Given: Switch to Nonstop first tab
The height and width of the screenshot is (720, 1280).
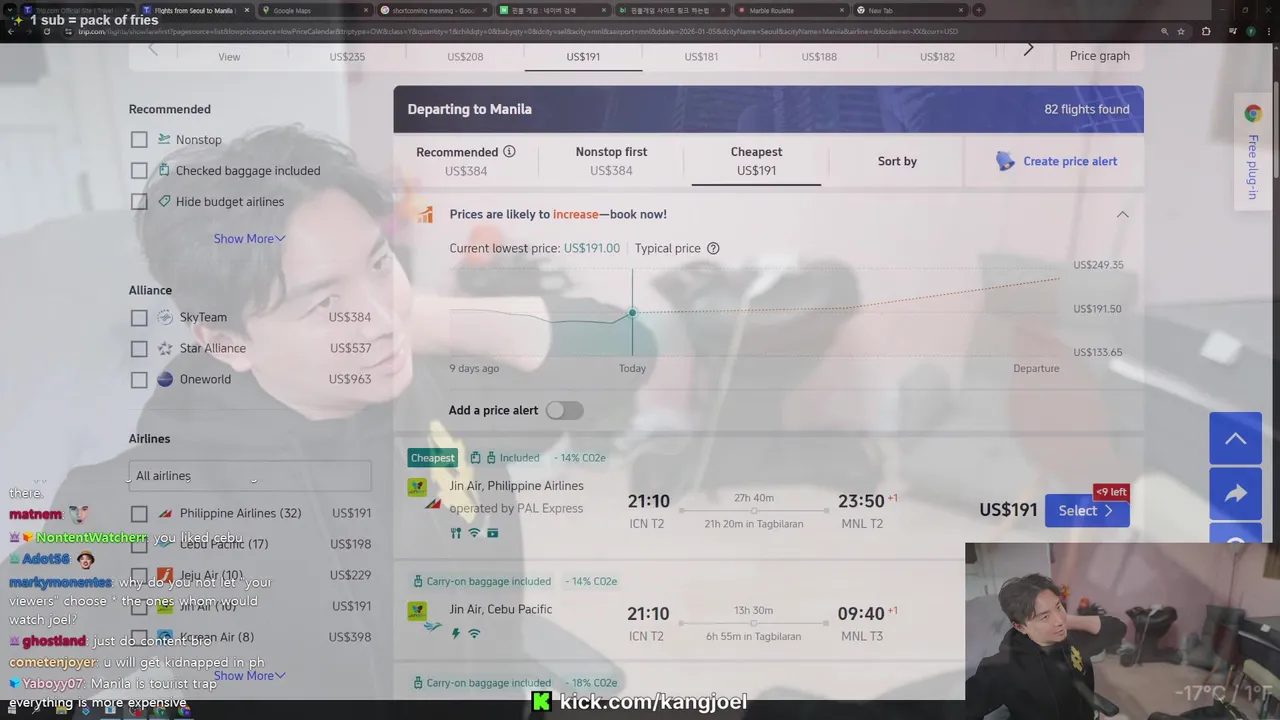Looking at the screenshot, I should click(611, 161).
